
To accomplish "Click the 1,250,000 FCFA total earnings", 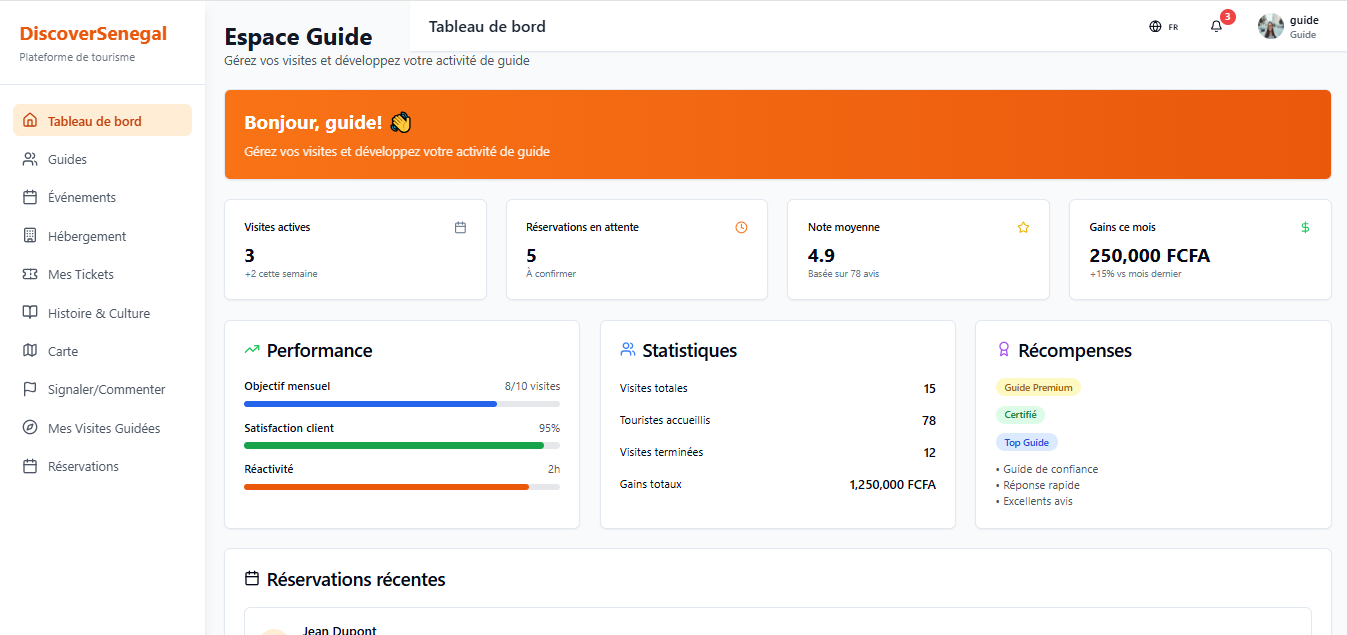I will pos(892,484).
